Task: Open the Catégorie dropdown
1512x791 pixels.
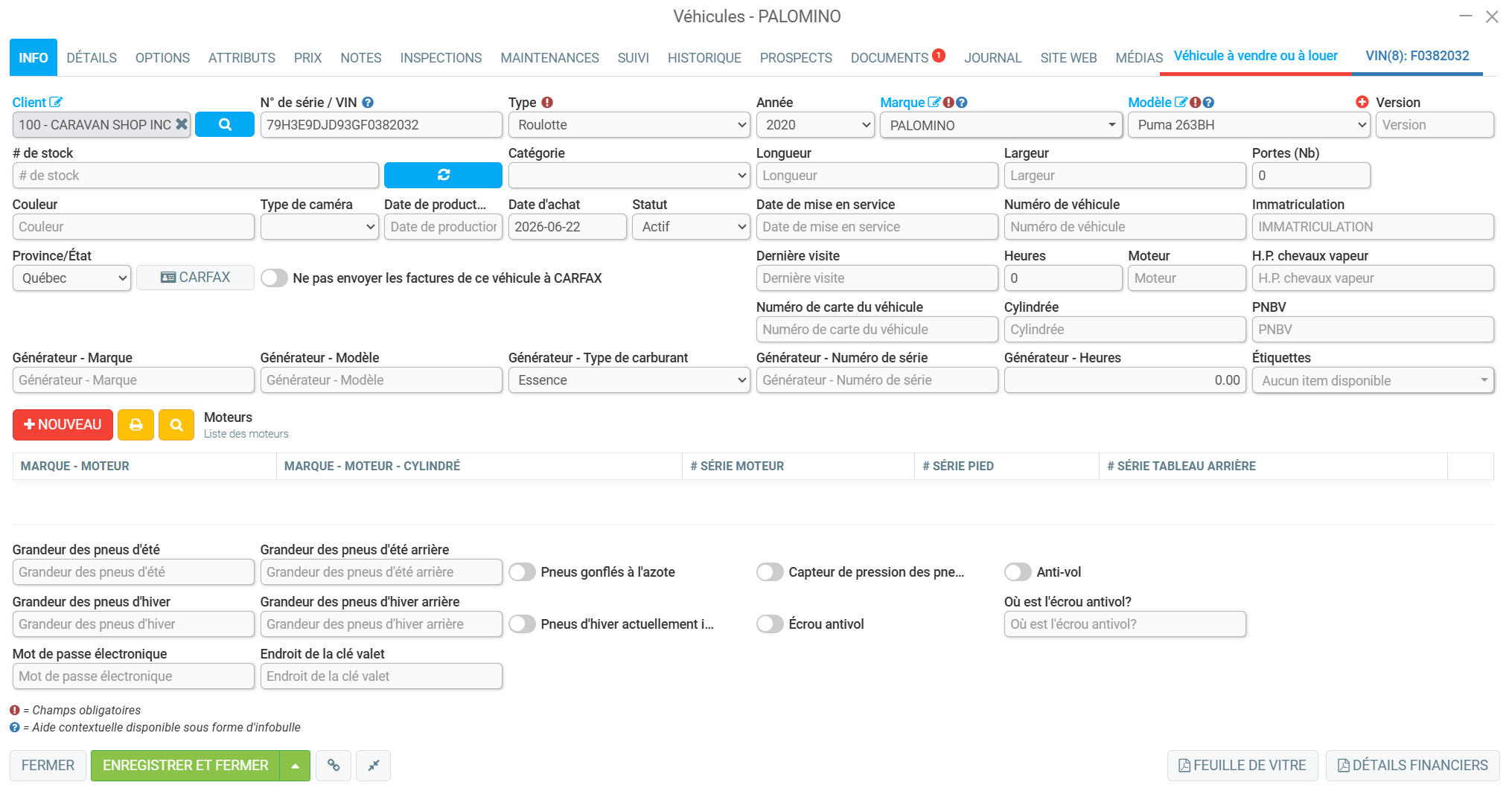Action: [629, 176]
